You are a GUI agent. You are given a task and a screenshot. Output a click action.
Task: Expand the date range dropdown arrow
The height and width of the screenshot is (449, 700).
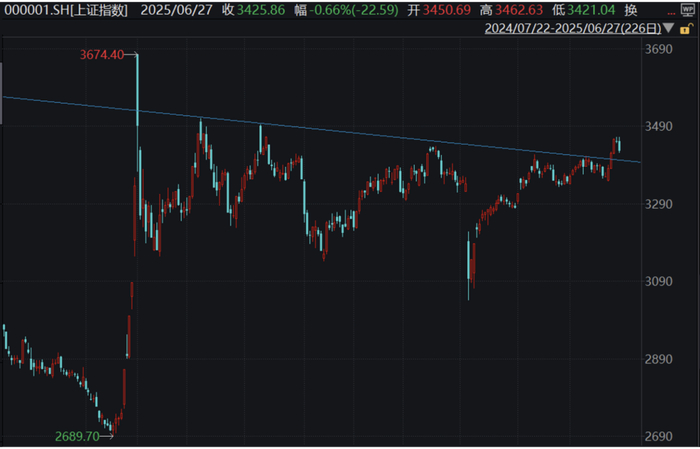tap(668, 28)
